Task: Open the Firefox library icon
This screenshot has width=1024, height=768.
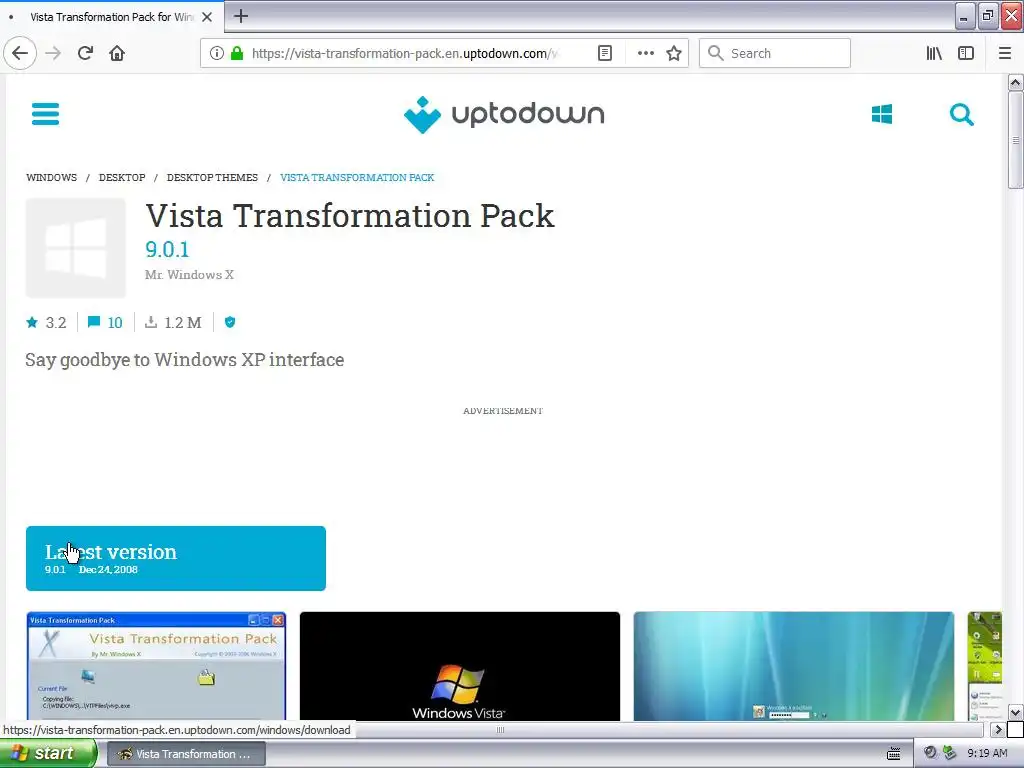Action: click(x=934, y=53)
